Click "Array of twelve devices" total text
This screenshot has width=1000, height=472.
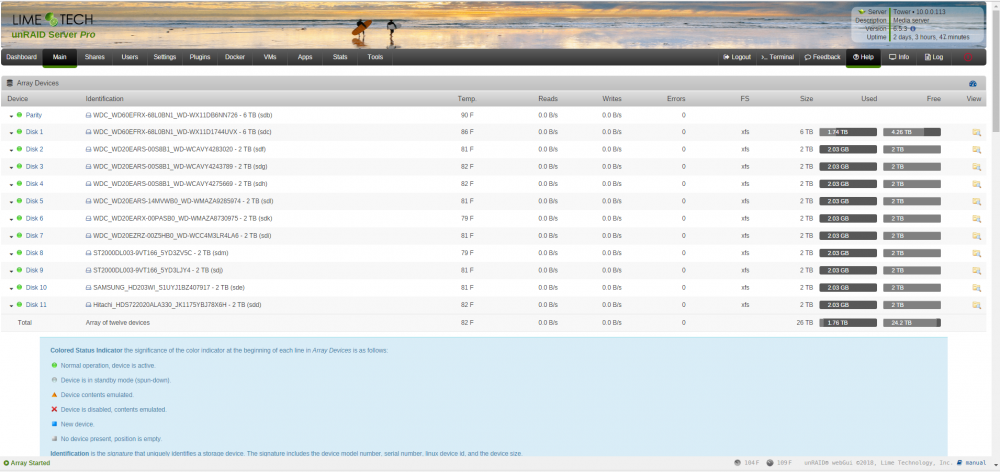(x=117, y=322)
